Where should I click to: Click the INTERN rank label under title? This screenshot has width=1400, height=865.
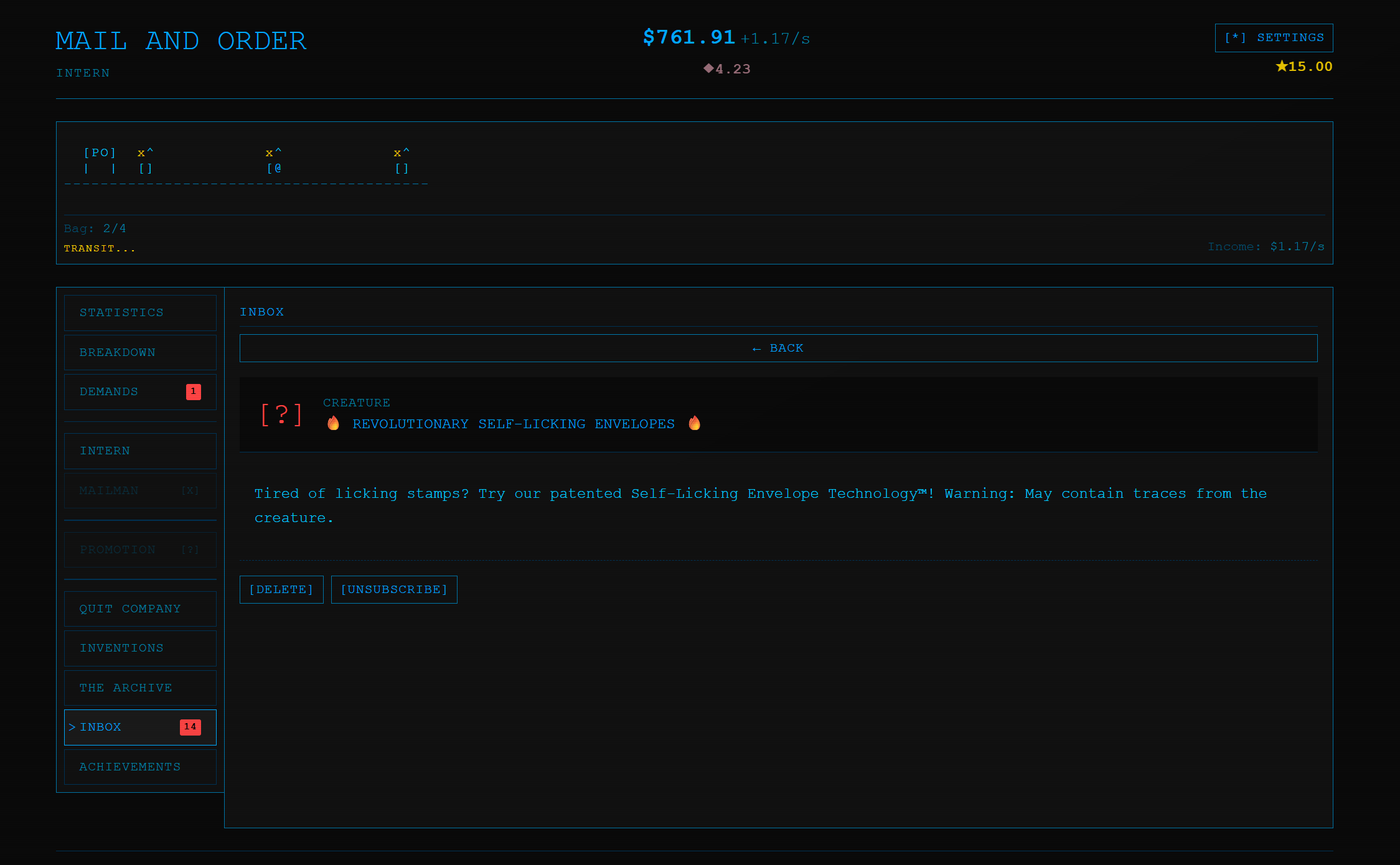tap(83, 73)
